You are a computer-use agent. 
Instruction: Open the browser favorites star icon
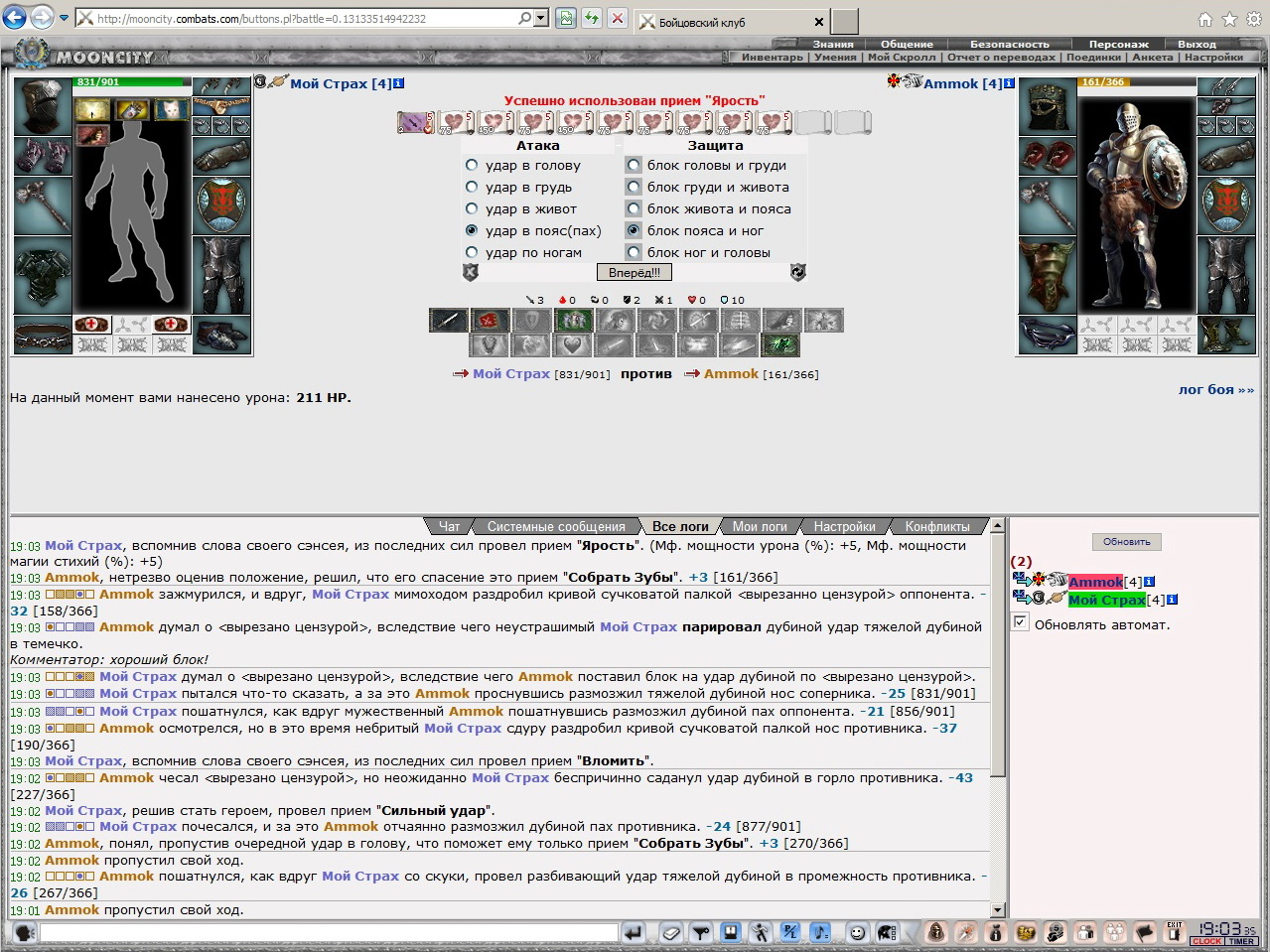(x=1229, y=19)
